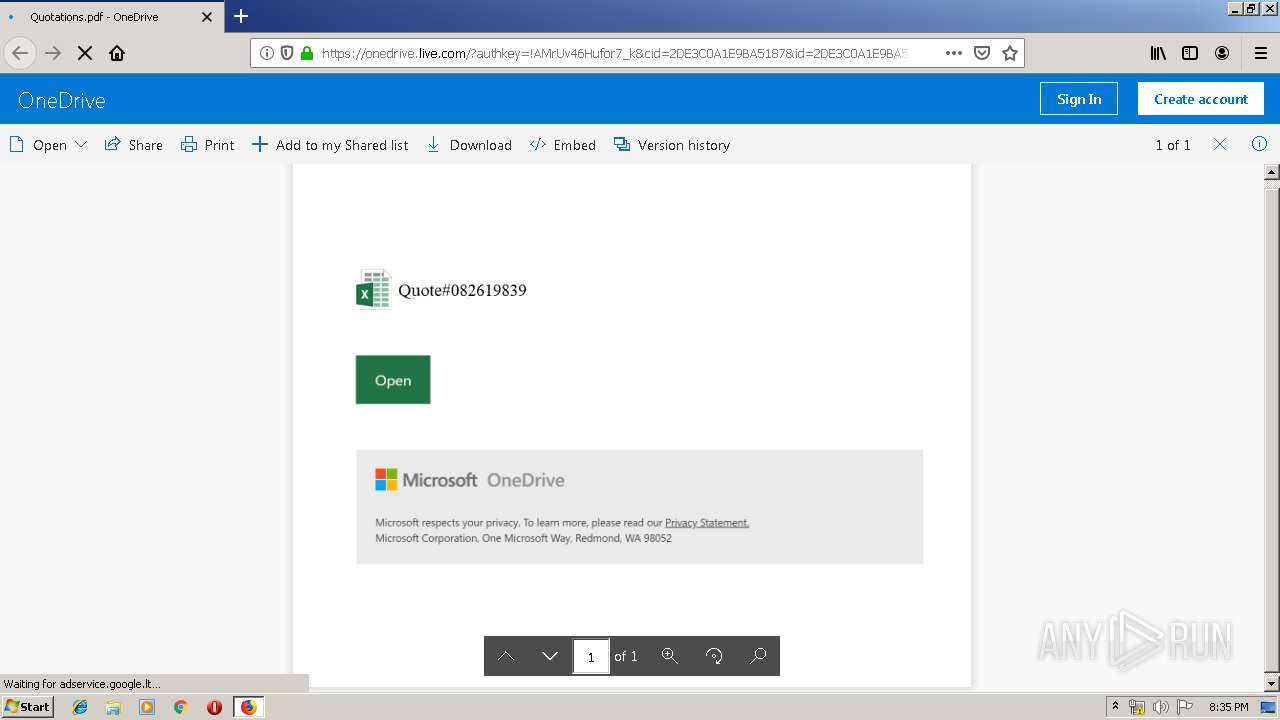The image size is (1280, 720).
Task: Stop loading the page with the X button
Action: click(85, 53)
